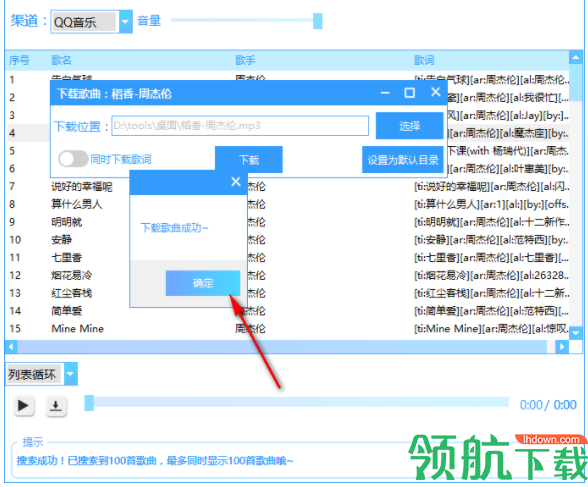Click the 选择 button to choose folder

(410, 126)
